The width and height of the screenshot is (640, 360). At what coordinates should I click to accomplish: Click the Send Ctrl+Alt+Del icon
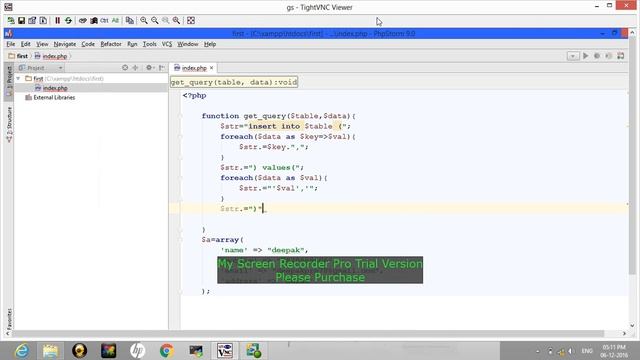click(x=83, y=20)
